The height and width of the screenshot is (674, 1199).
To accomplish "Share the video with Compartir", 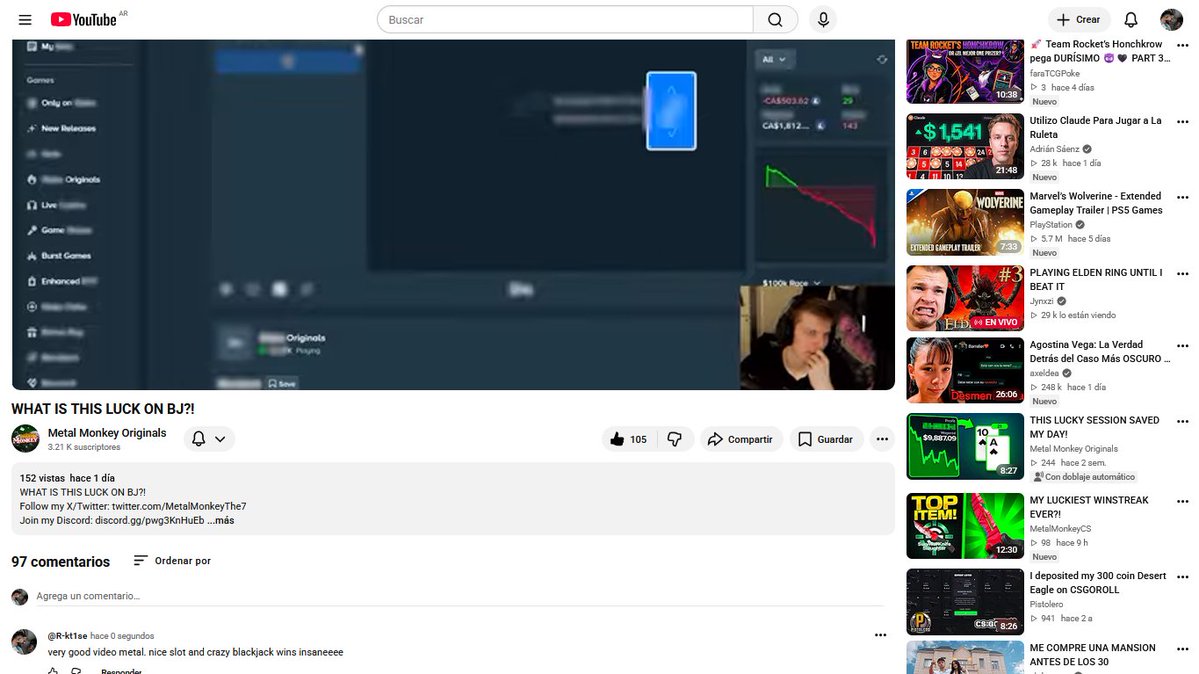I will (741, 439).
